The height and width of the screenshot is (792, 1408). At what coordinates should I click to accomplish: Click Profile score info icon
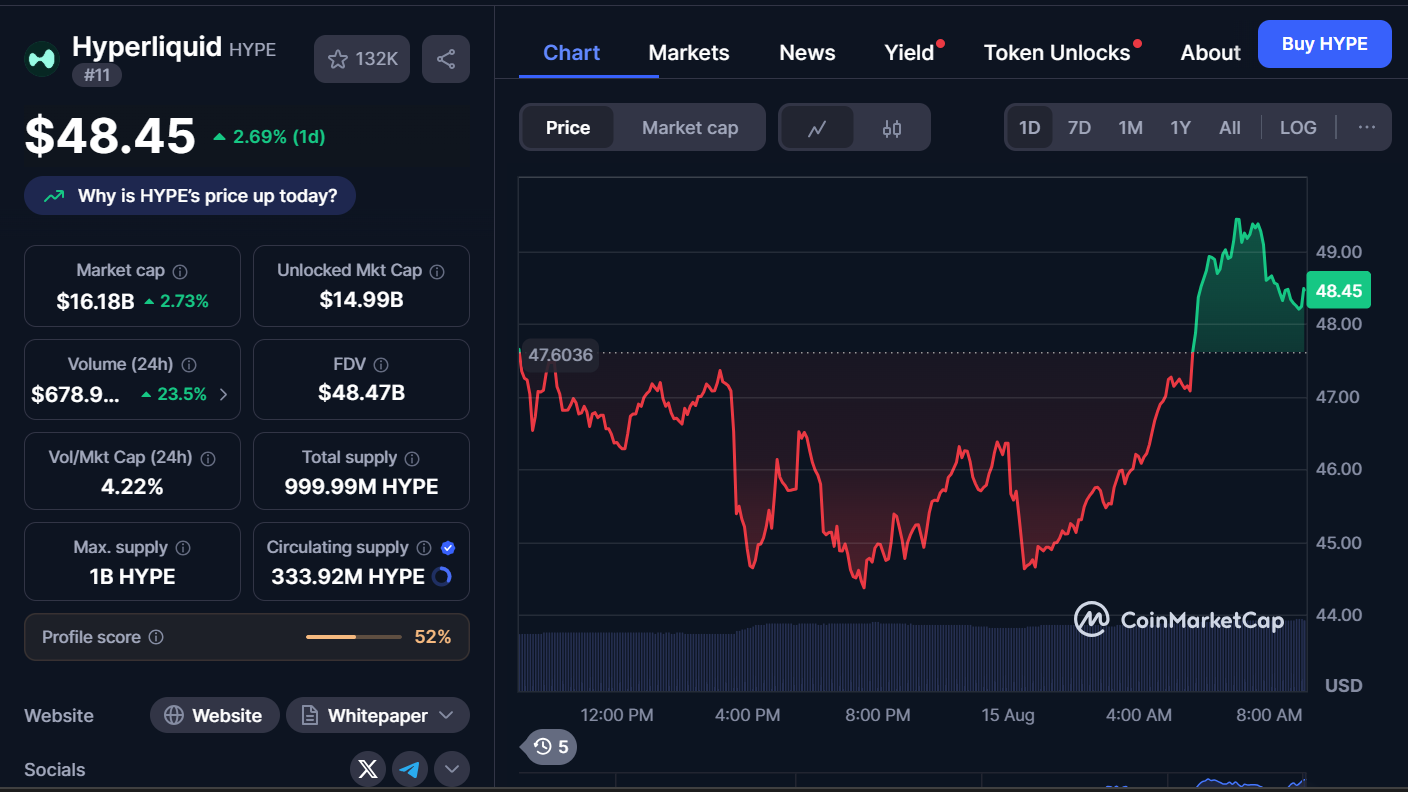pyautogui.click(x=156, y=637)
